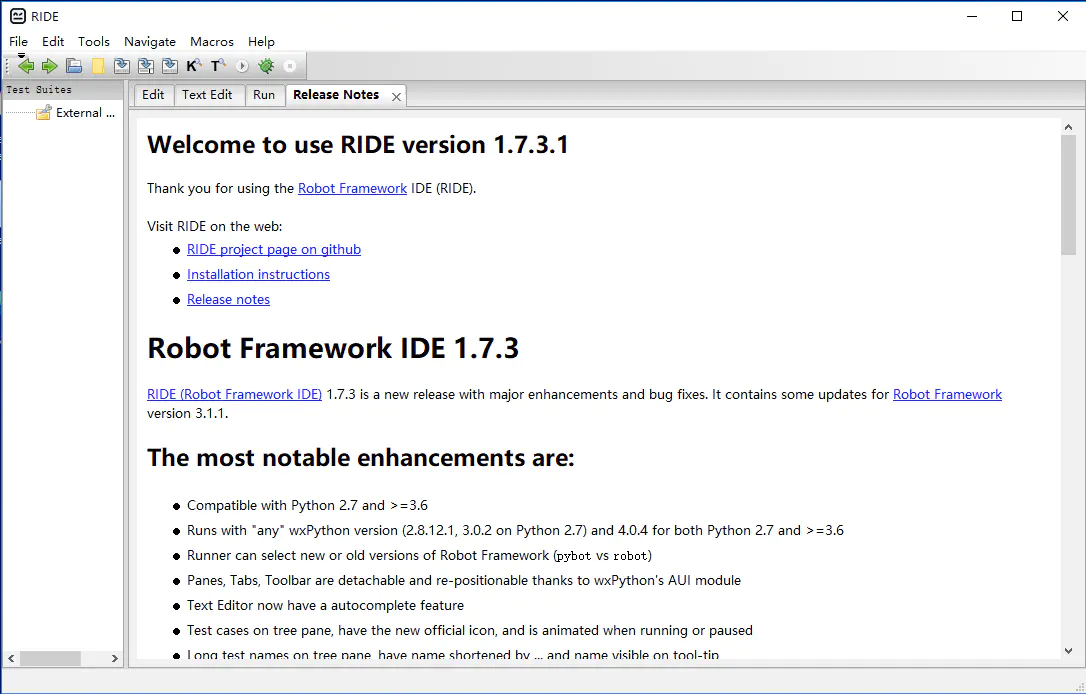Click the green Go Back arrow
This screenshot has height=694, width=1086.
coord(26,66)
